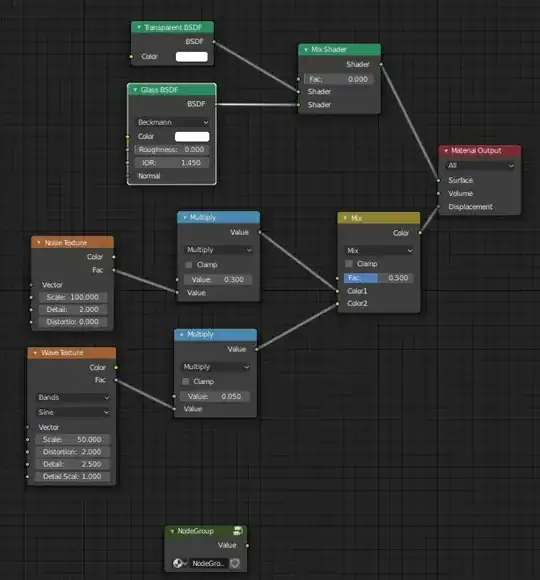Select the Transparent BSDF node header
The height and width of the screenshot is (580, 540).
[172, 27]
